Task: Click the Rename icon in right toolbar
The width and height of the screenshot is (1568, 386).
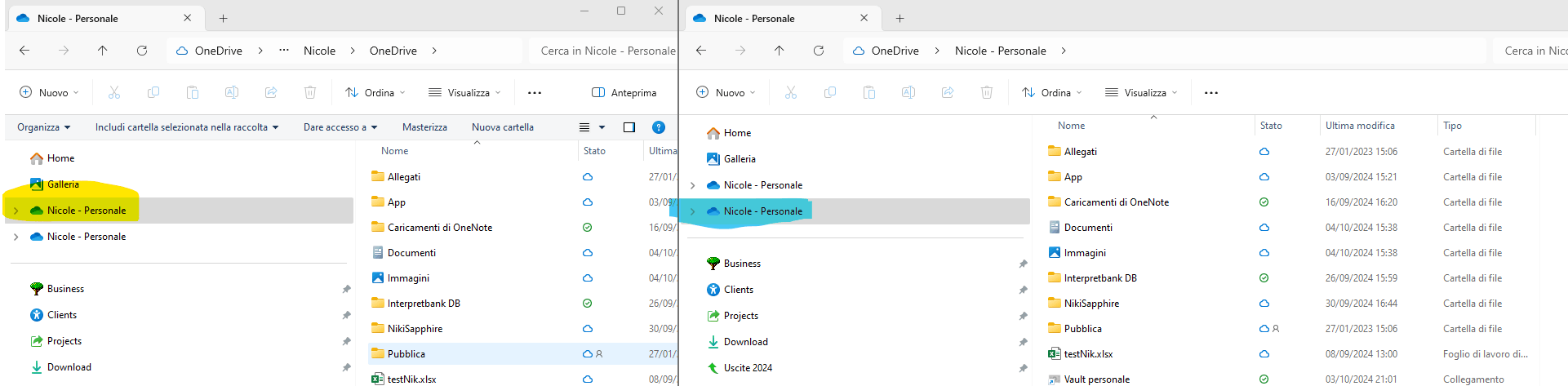Action: click(908, 92)
